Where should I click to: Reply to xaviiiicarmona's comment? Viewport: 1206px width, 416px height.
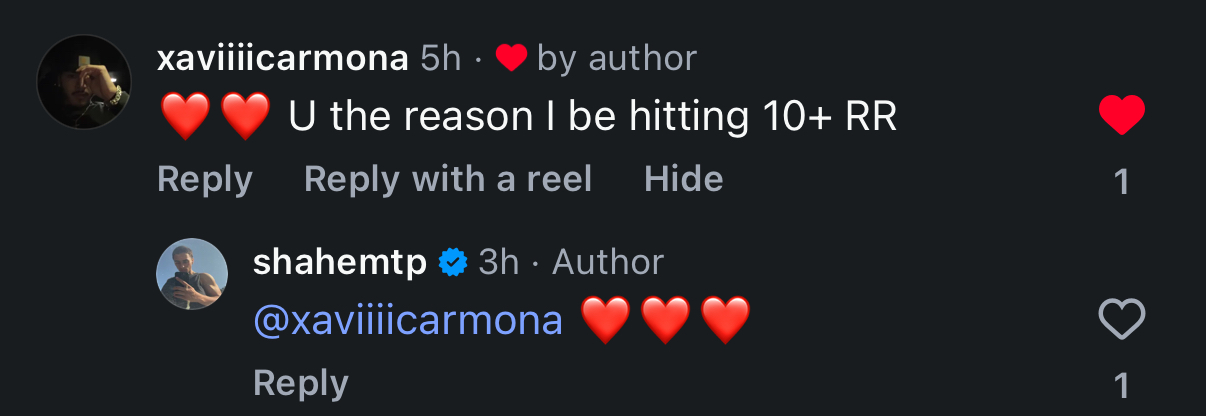point(205,179)
